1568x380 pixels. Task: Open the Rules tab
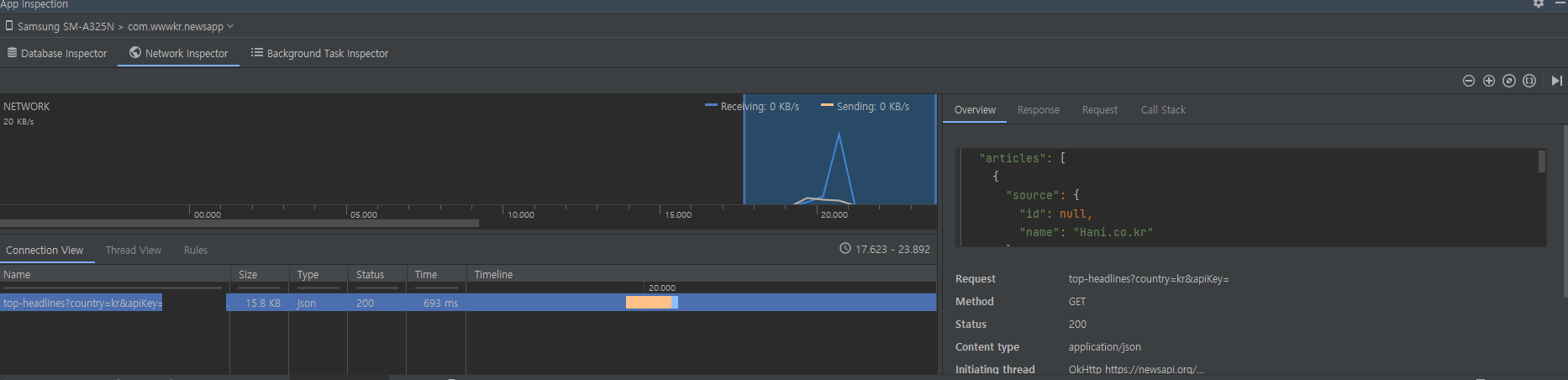pos(196,250)
